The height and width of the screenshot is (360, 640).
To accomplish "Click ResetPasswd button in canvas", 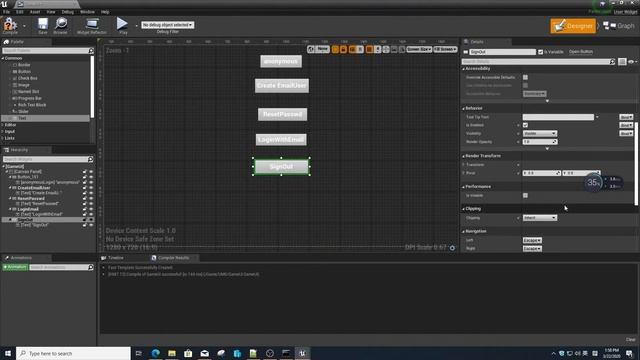I will coord(282,114).
